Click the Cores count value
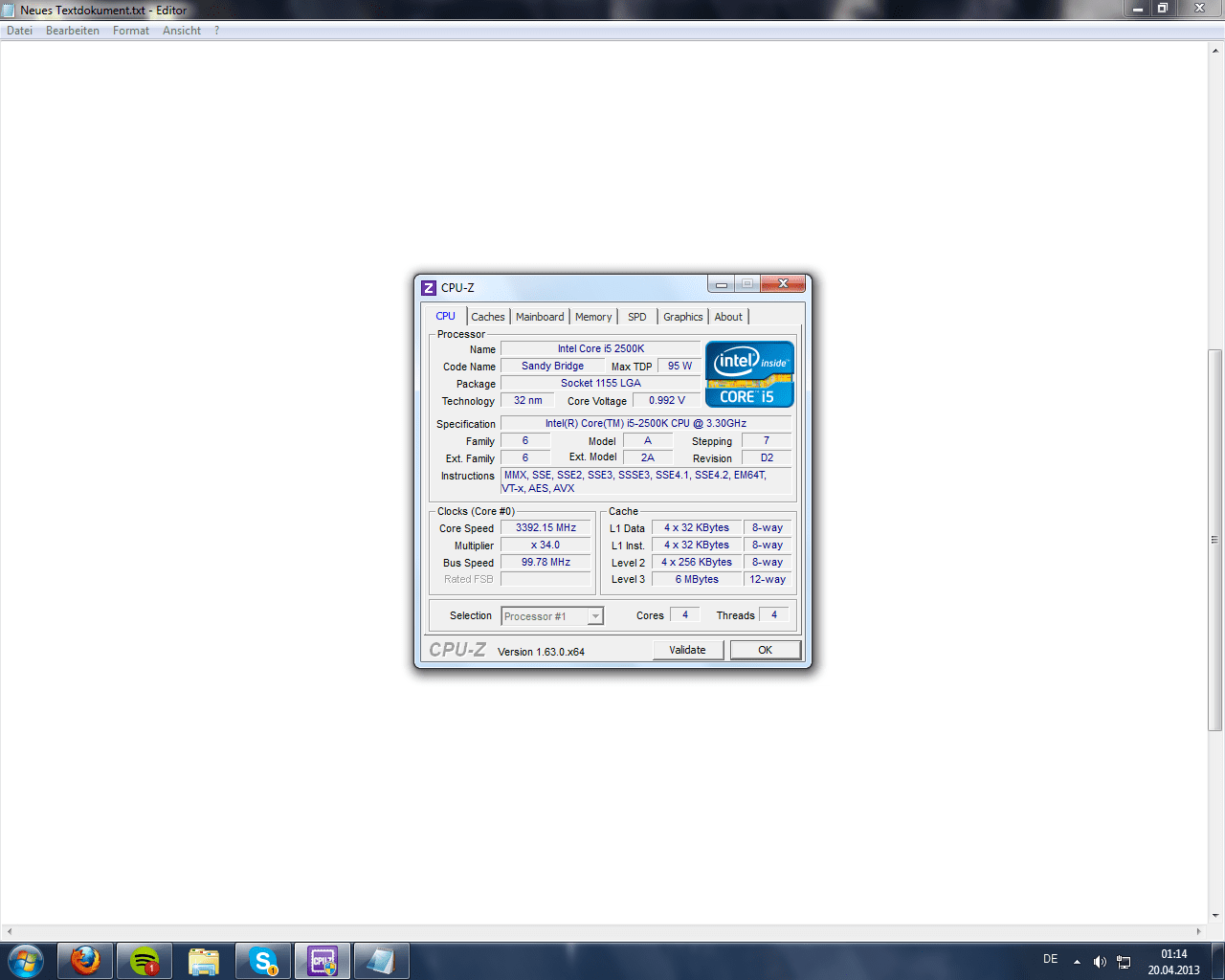1225x980 pixels. tap(685, 614)
